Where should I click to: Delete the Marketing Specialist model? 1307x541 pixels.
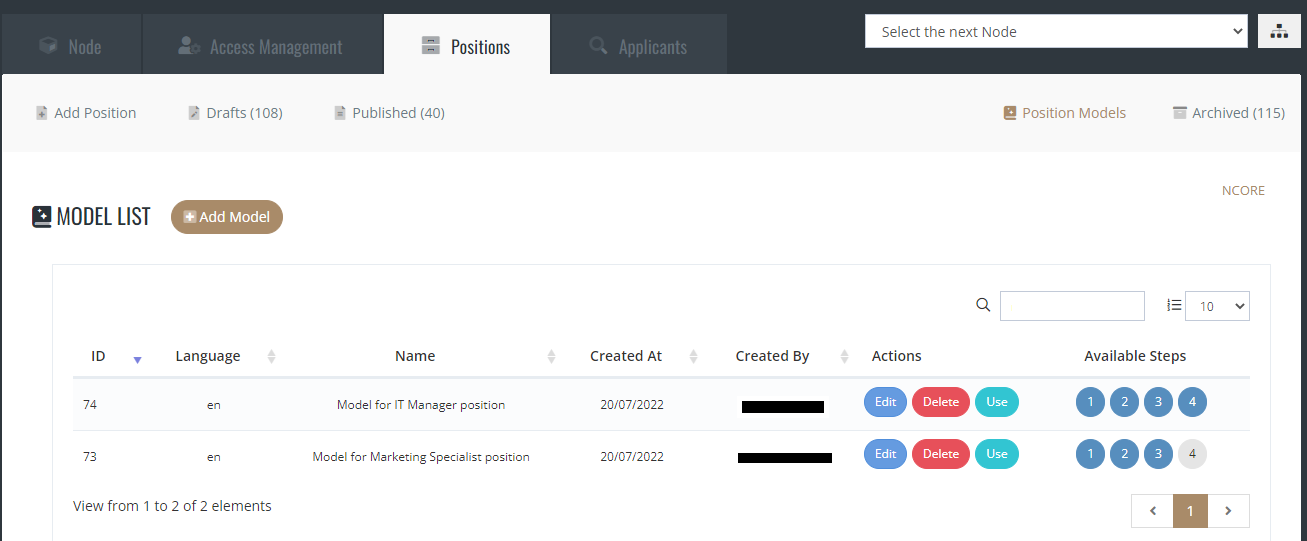941,454
